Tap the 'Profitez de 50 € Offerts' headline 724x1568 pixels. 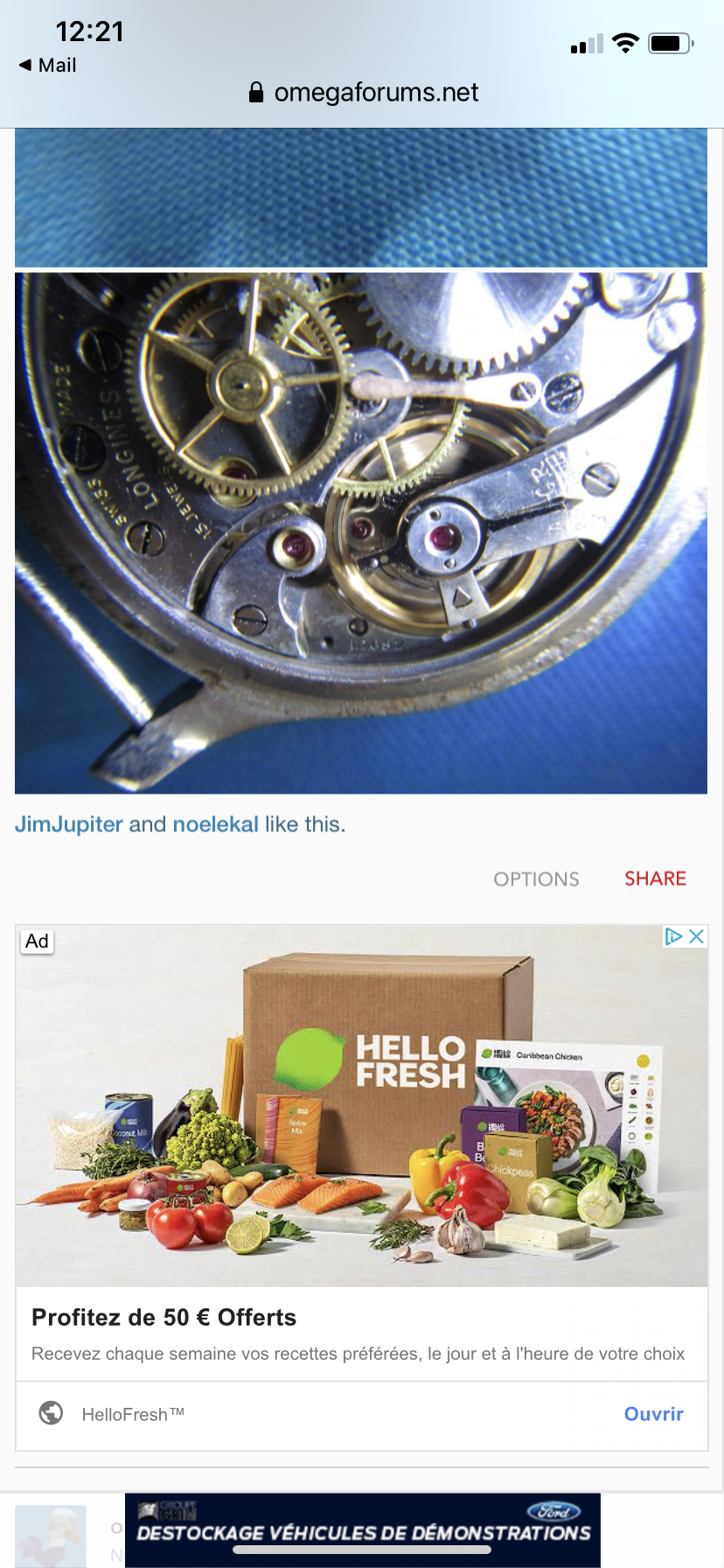pos(164,1318)
